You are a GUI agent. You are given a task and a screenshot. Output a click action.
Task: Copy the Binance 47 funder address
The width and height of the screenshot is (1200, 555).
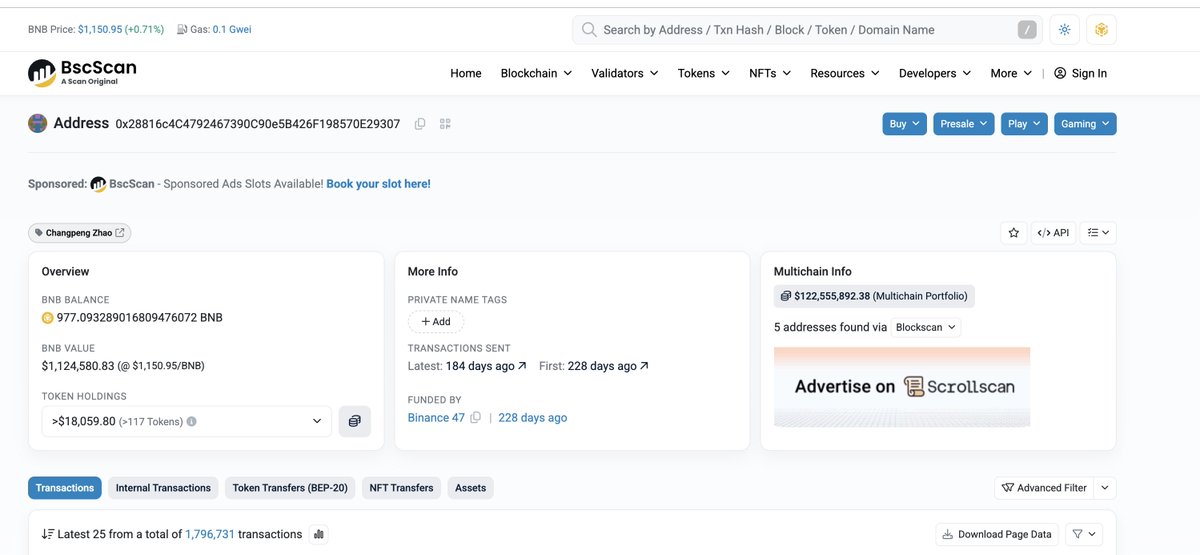pyautogui.click(x=476, y=418)
